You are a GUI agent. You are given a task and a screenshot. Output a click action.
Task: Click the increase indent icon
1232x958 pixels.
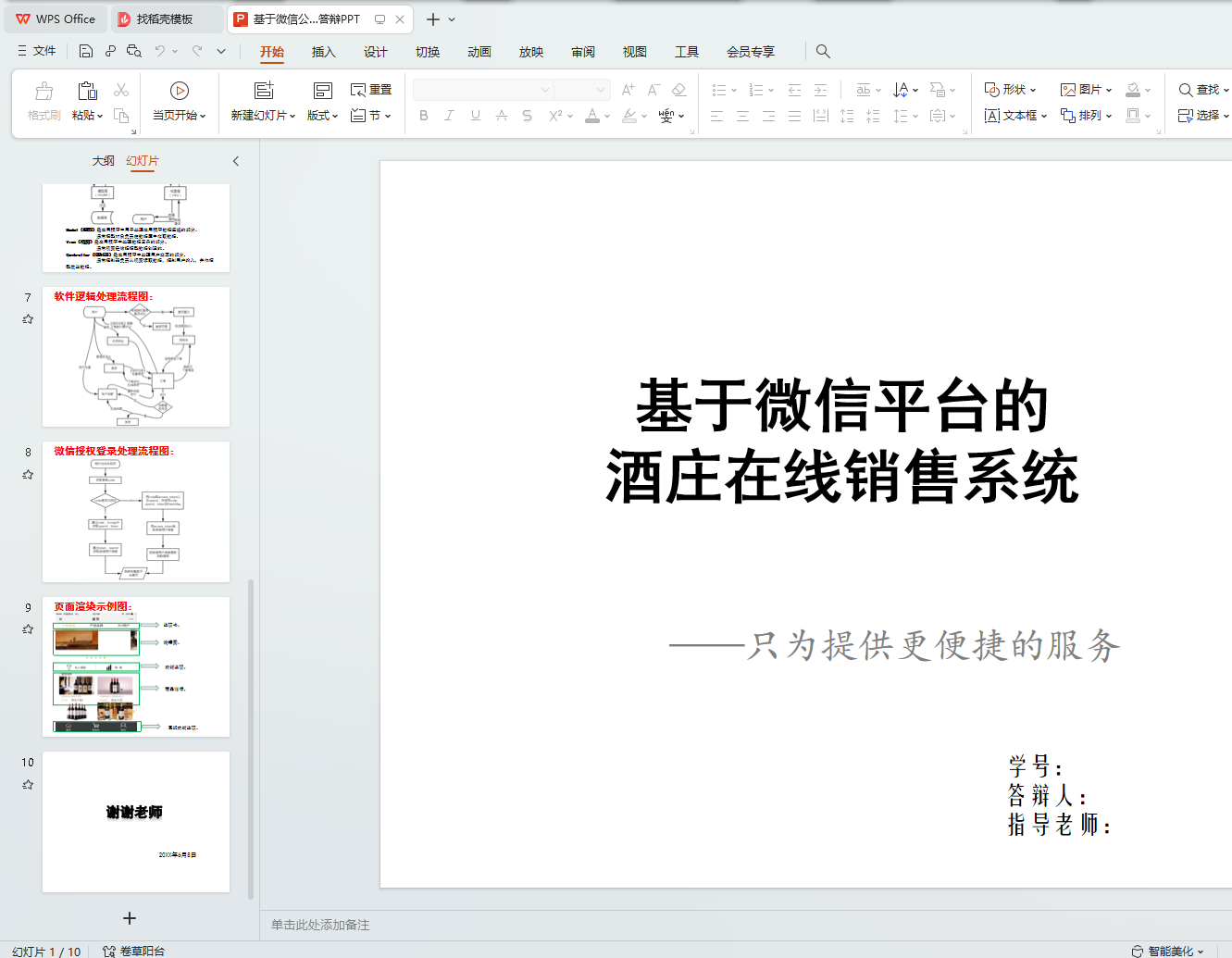(x=820, y=90)
